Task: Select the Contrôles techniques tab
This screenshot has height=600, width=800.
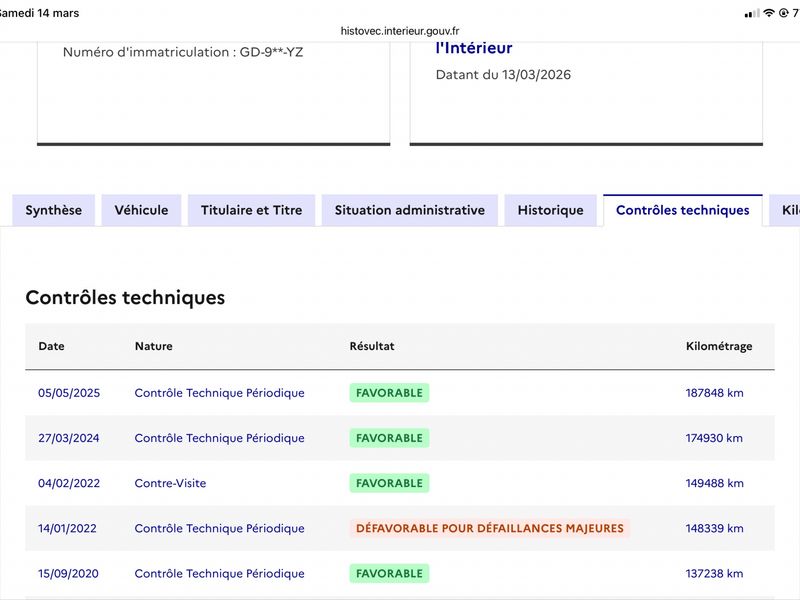Action: click(682, 210)
